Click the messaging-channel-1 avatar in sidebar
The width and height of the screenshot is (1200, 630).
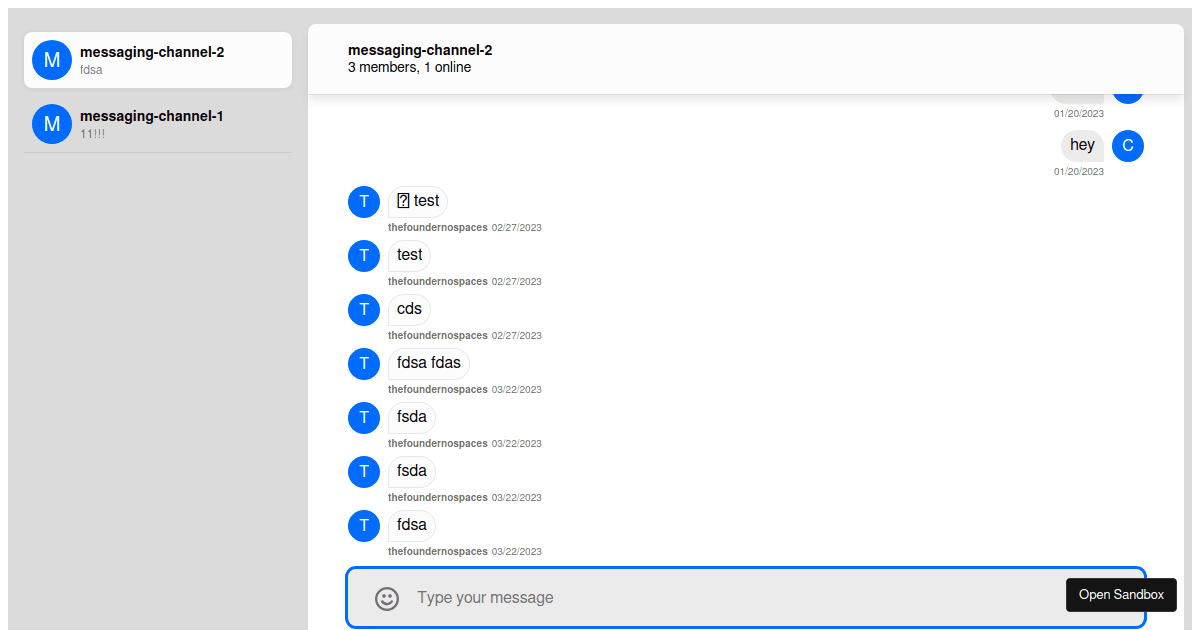tap(52, 124)
